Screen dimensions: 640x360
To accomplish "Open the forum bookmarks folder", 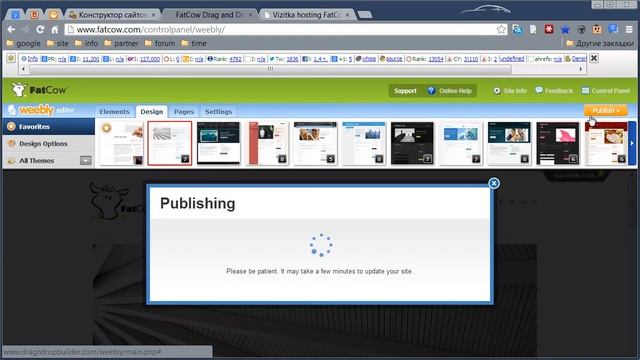I will click(160, 43).
